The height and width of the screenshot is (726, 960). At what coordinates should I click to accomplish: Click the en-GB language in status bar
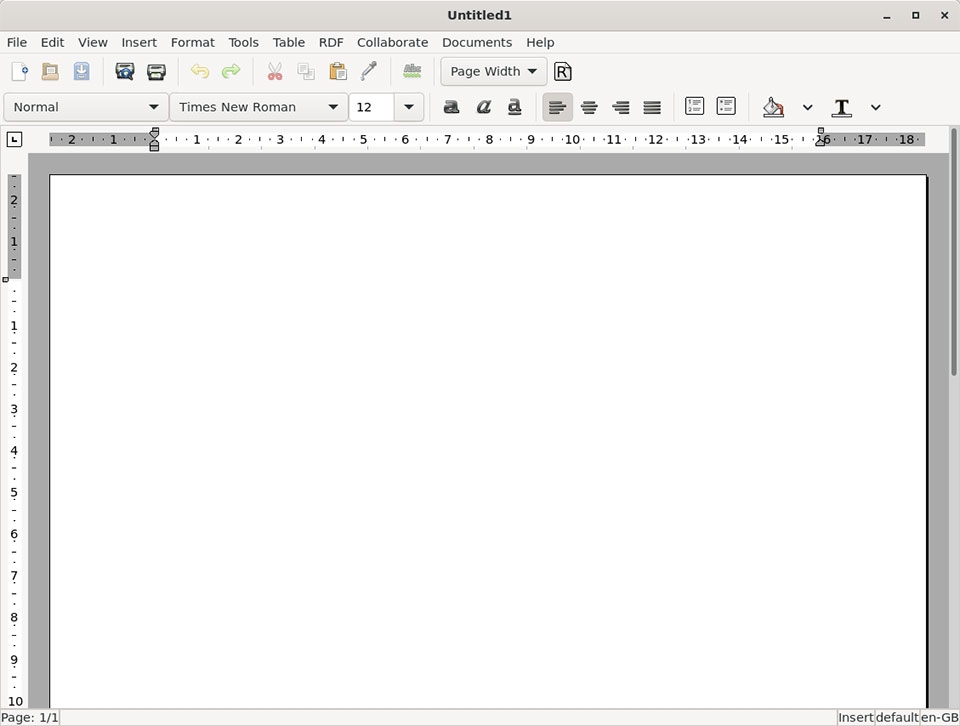[939, 717]
